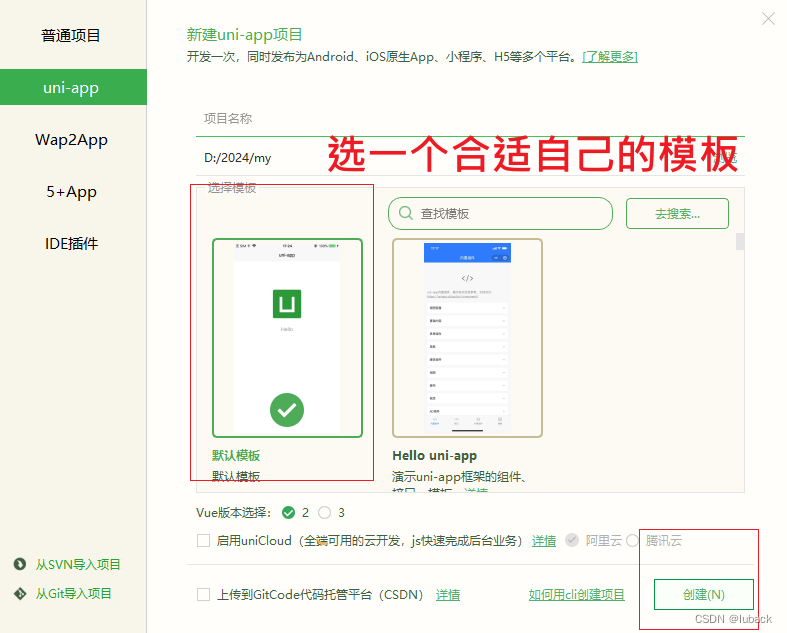The width and height of the screenshot is (787, 633).
Task: Click the Hello uni-app title text
Action: tap(435, 455)
